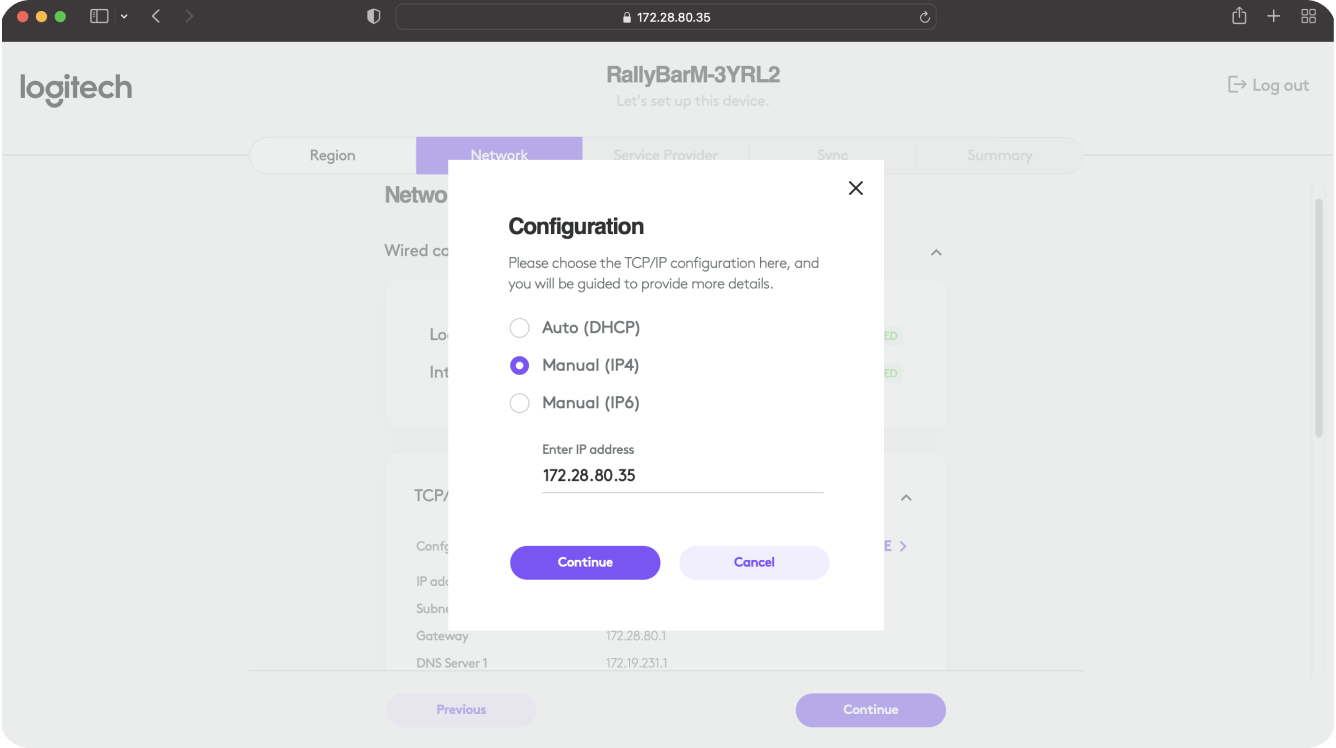The image size is (1336, 748).
Task: Cancel the TCP/IP configuration dialog
Action: (754, 562)
